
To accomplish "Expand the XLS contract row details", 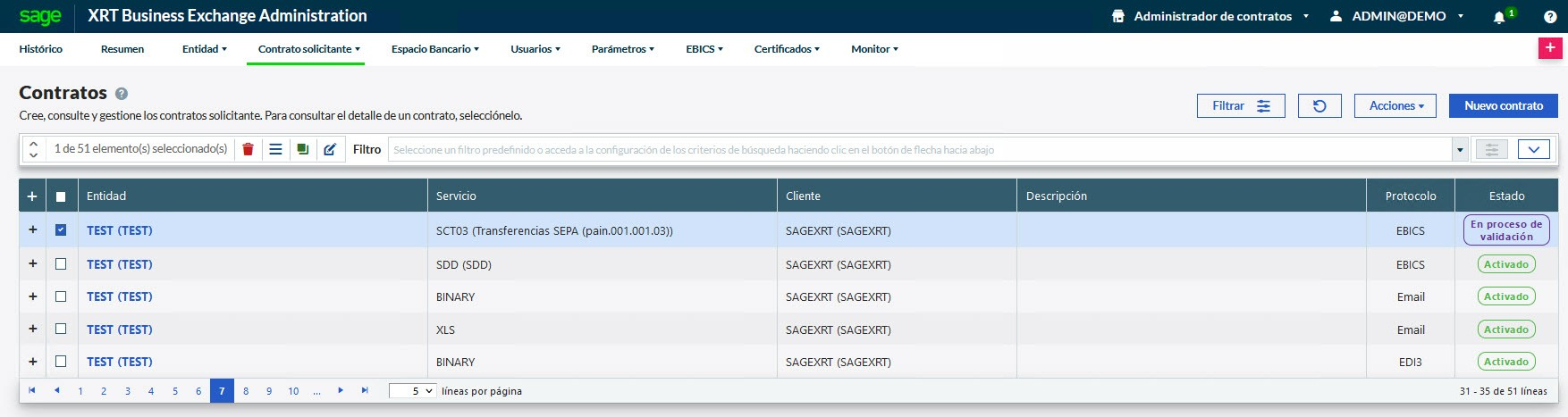I will tap(33, 329).
